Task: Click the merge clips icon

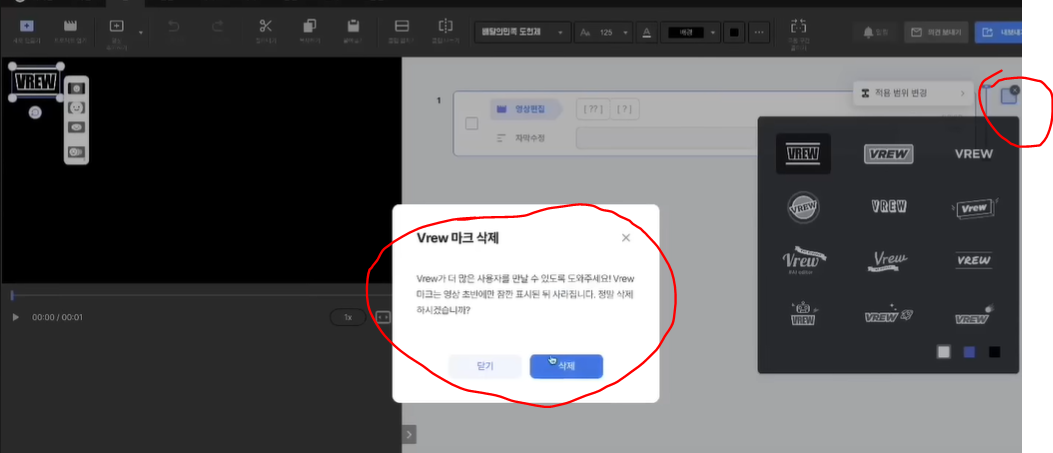Action: pos(402,26)
